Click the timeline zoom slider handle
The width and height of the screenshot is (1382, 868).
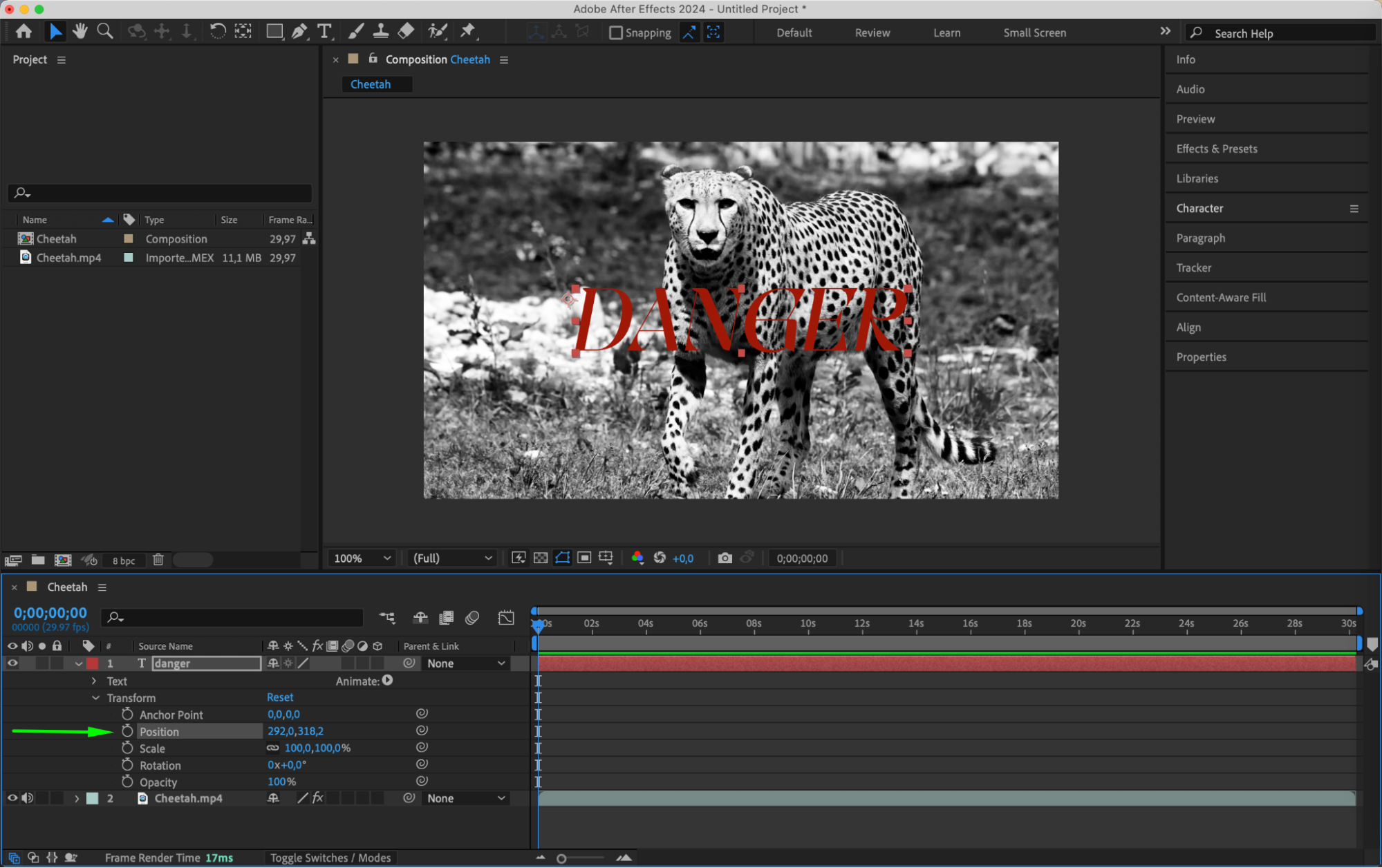(x=561, y=858)
